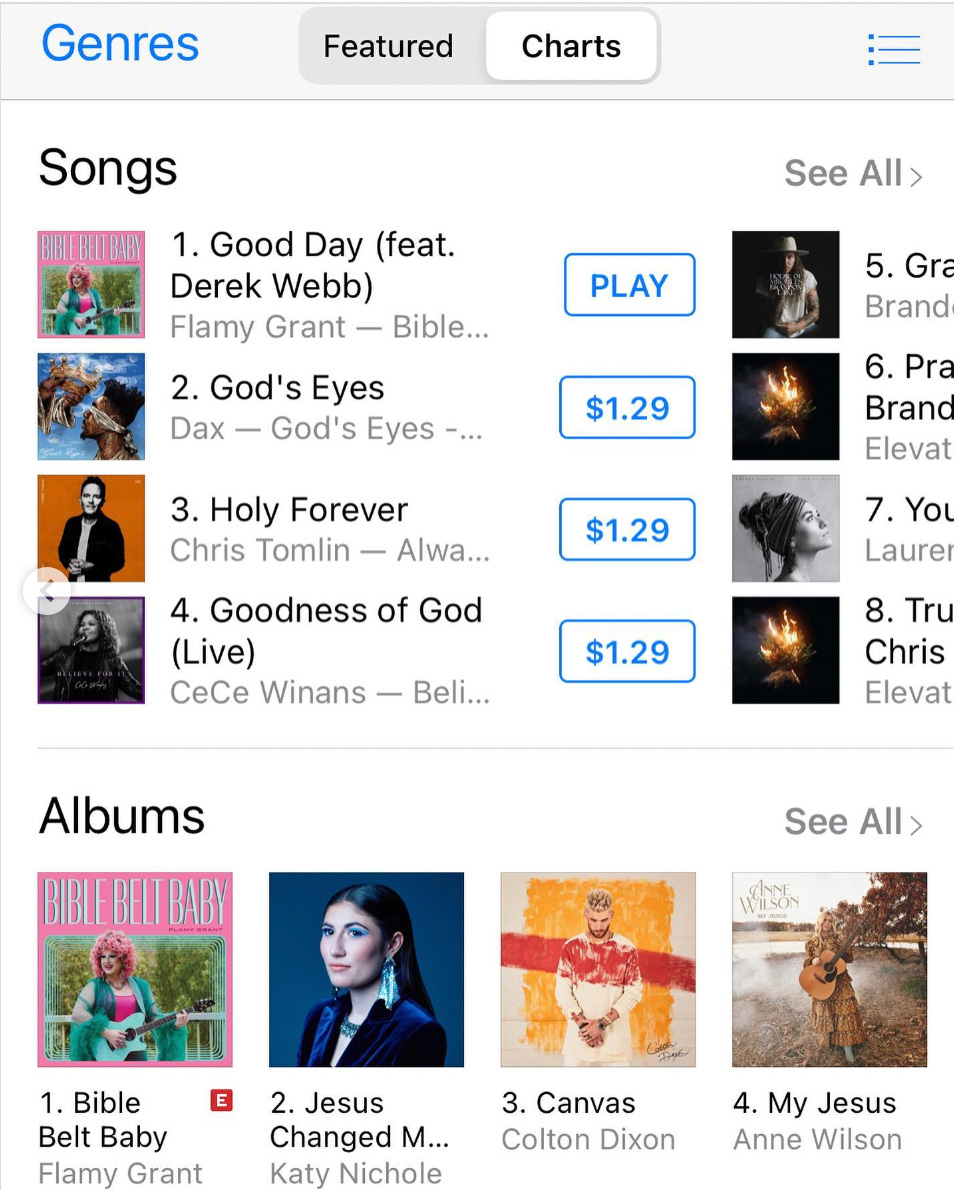Buy Goodness of God (Live) for $1.29

coord(627,651)
